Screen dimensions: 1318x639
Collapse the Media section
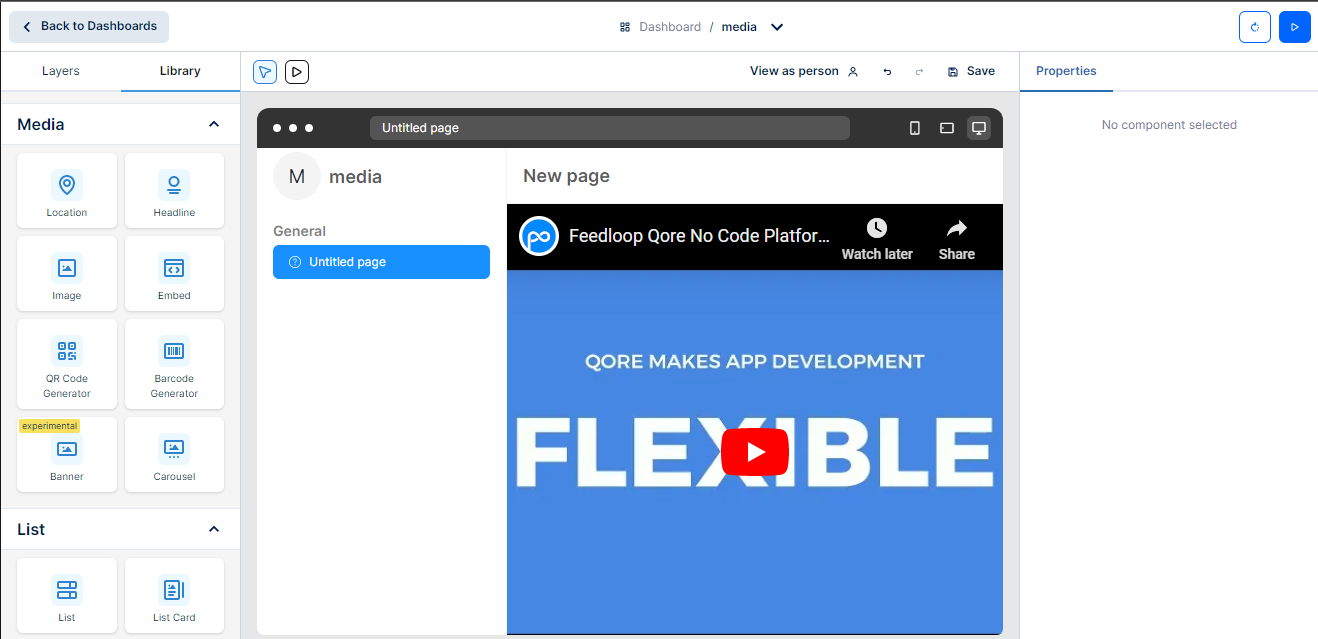[x=213, y=124]
